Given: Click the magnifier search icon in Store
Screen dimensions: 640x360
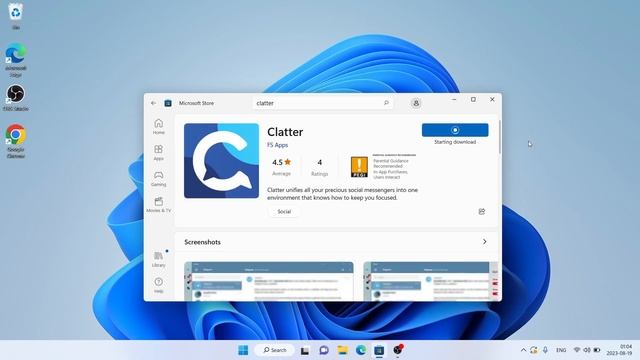Looking at the screenshot, I should click(386, 103).
